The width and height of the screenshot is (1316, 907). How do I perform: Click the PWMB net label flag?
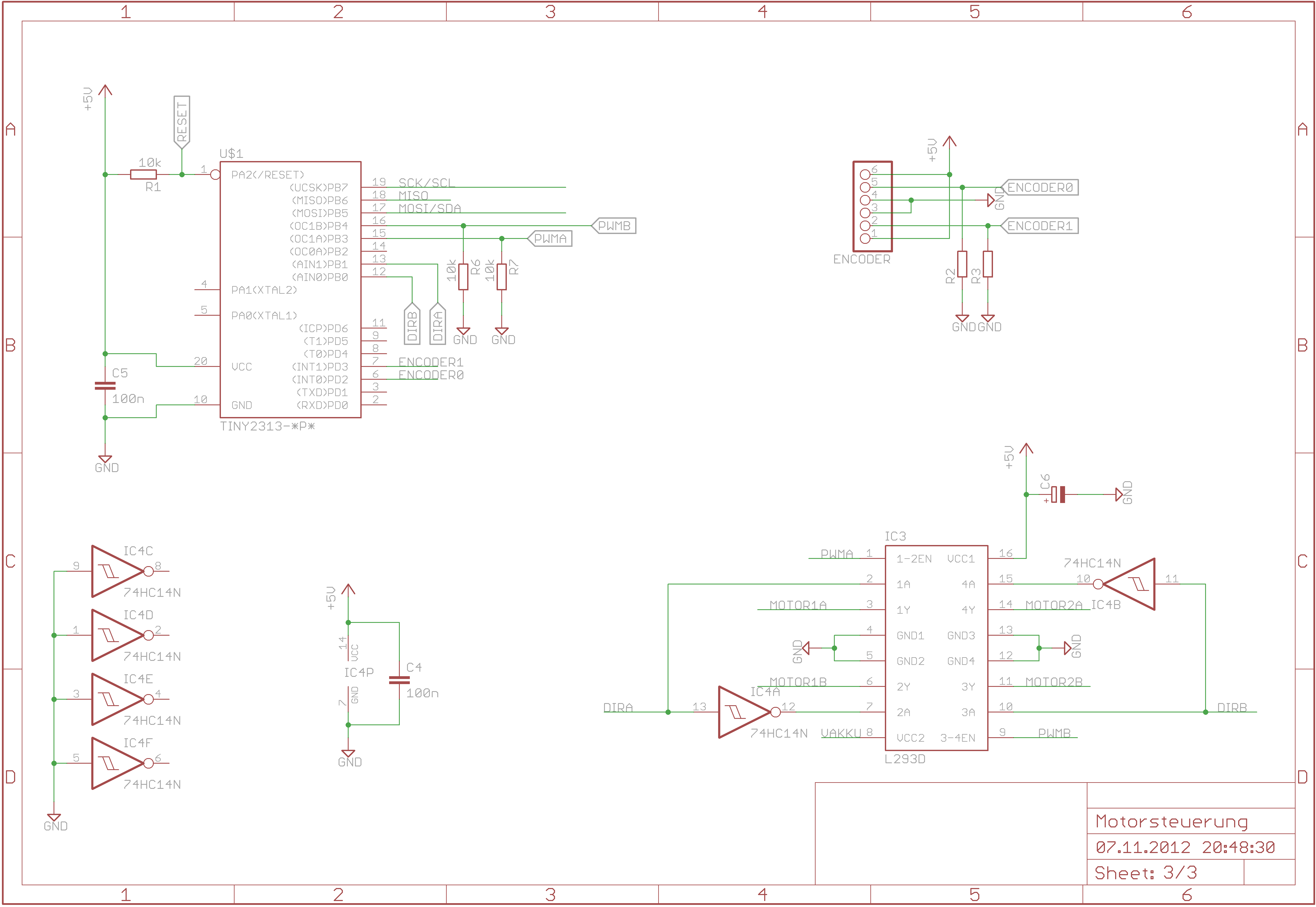614,226
